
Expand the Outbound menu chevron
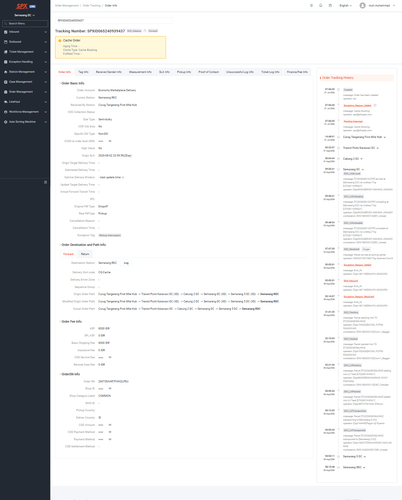click(45, 42)
